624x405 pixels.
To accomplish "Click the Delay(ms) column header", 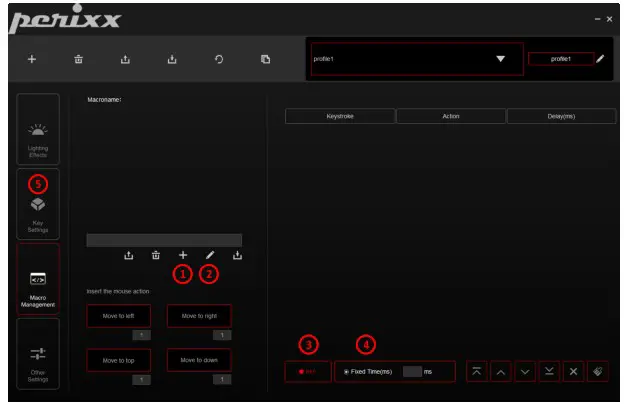I will click(561, 116).
